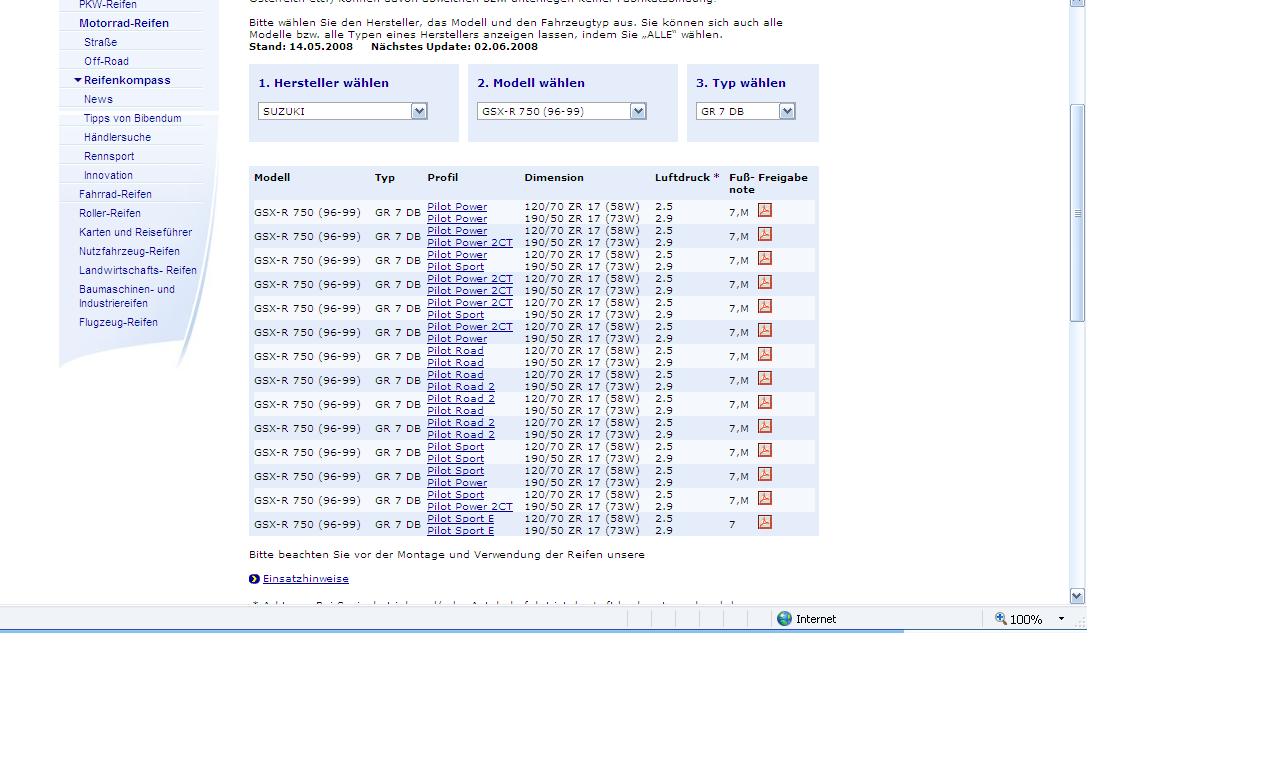Open PDF for the Pilot Road 2 / Pilot Road 2 row
Viewport: 1280px width, 774px height.
(764, 426)
